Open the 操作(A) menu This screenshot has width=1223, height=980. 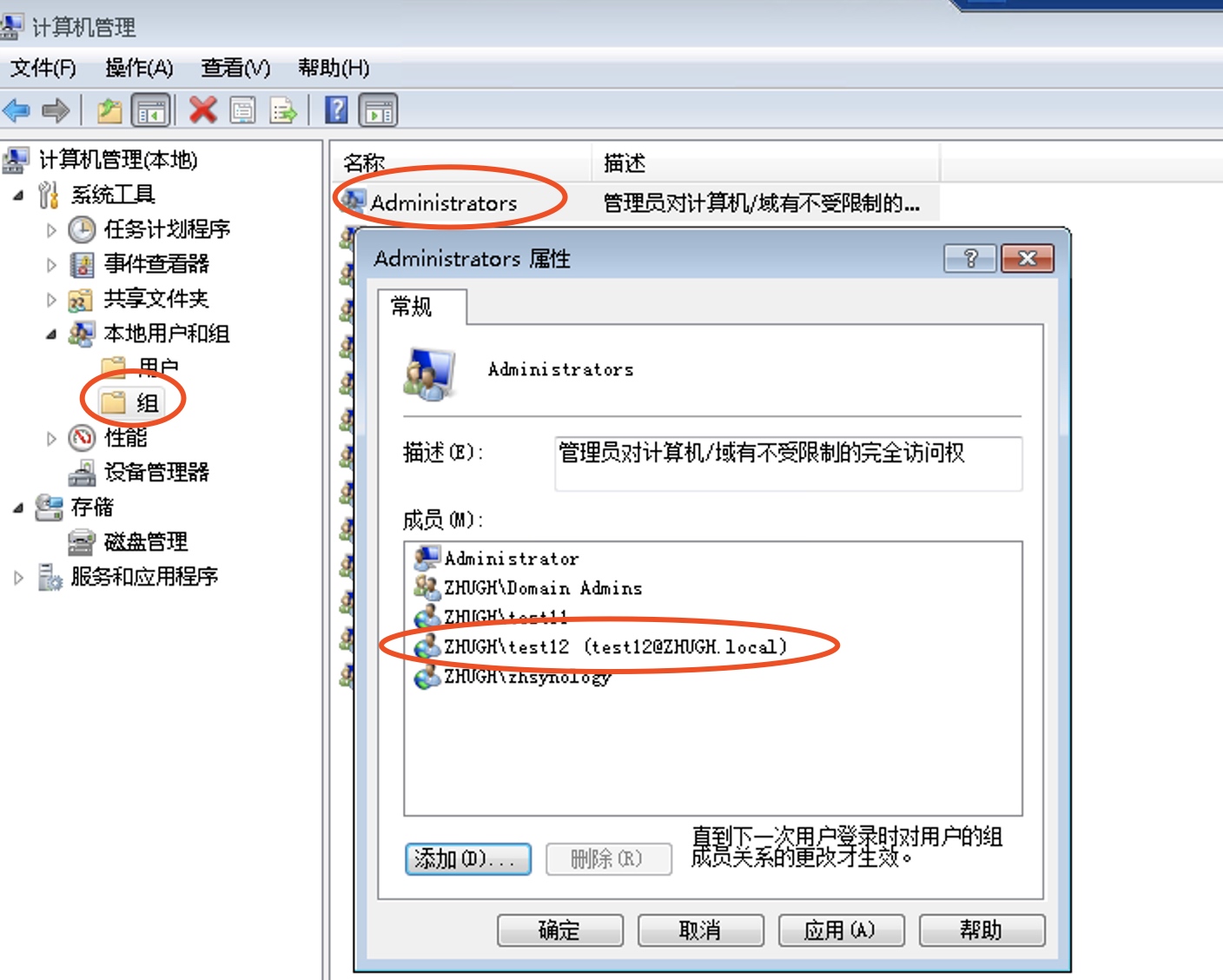[139, 68]
